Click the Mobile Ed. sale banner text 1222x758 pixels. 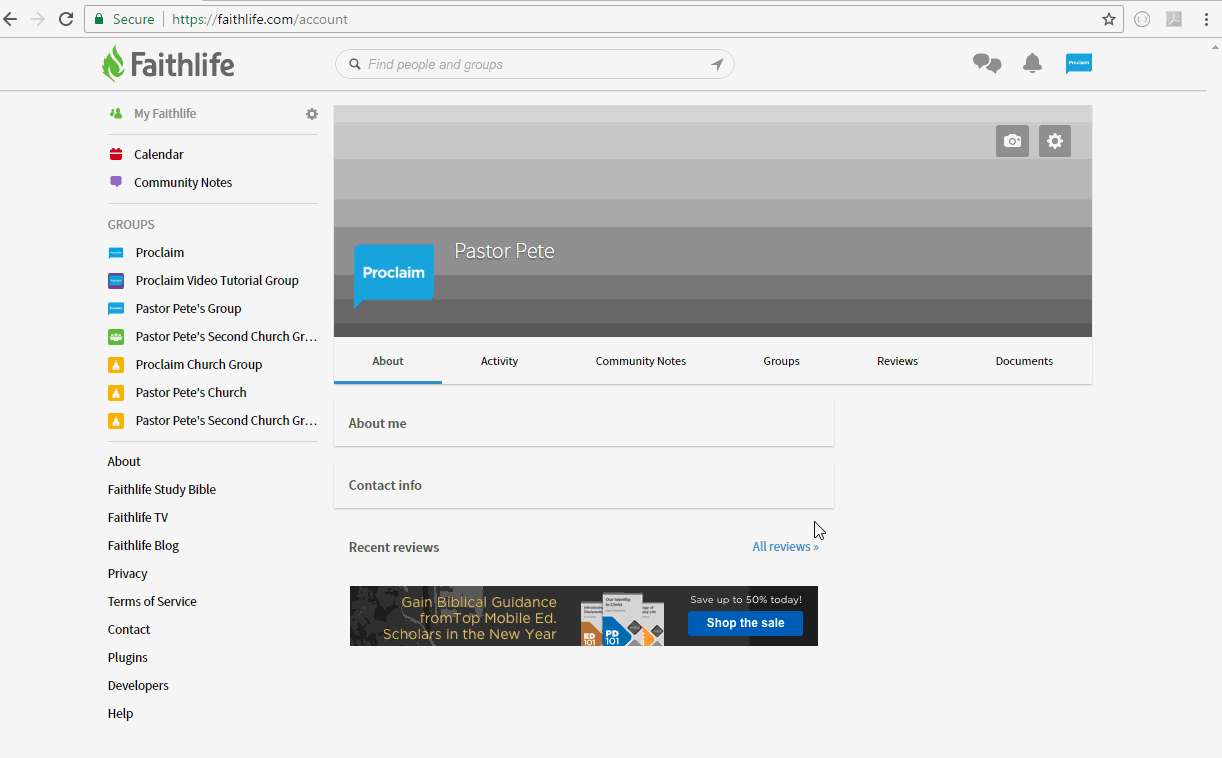click(470, 618)
